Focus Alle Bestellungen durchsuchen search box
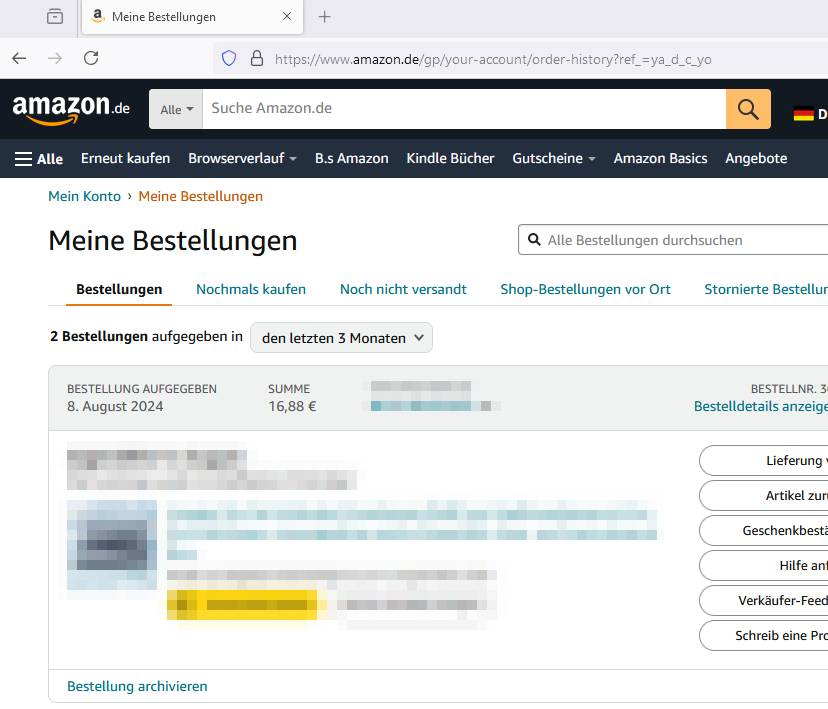Image resolution: width=828 pixels, height=709 pixels. point(673,240)
